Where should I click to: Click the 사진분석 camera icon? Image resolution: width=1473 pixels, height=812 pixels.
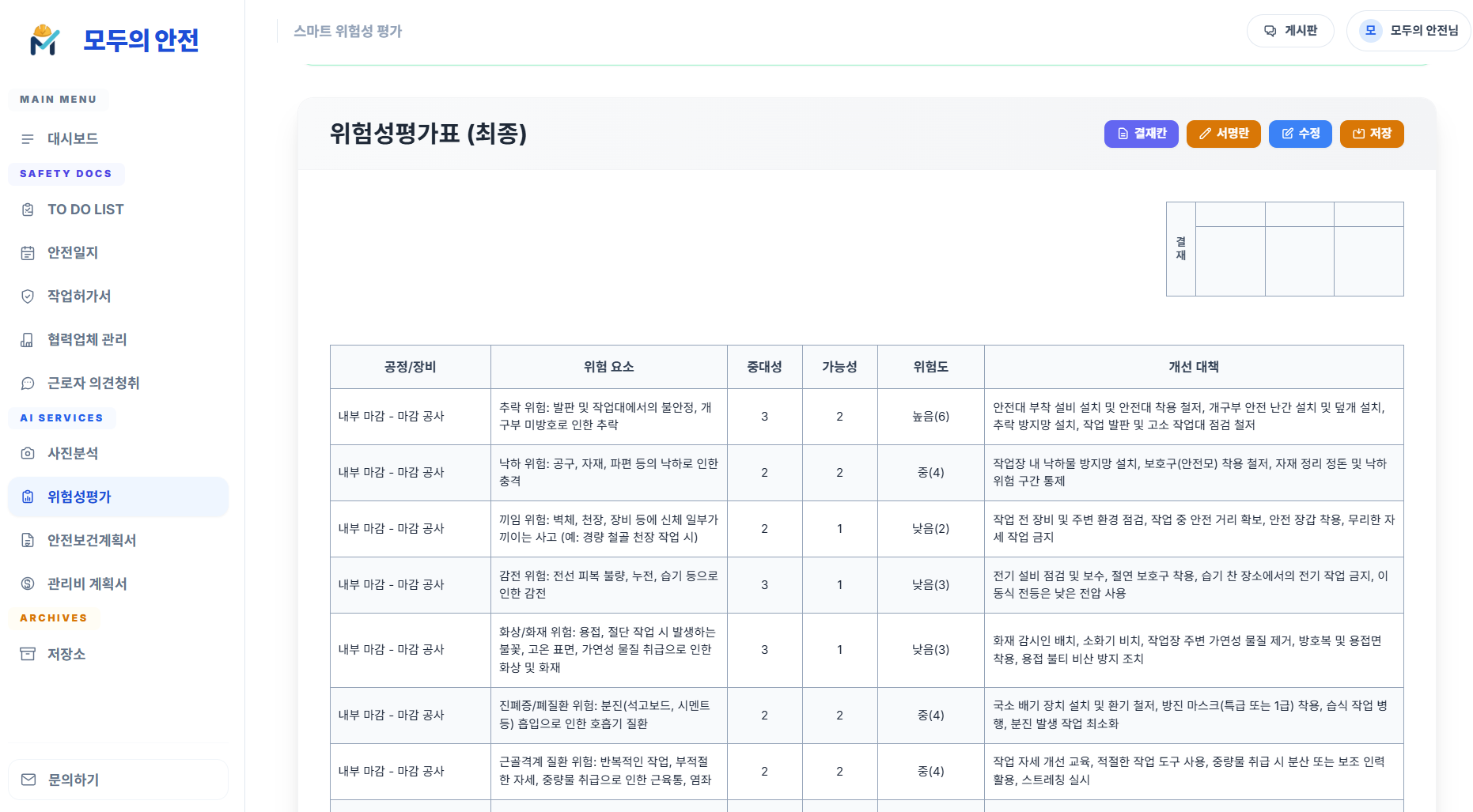coord(28,453)
